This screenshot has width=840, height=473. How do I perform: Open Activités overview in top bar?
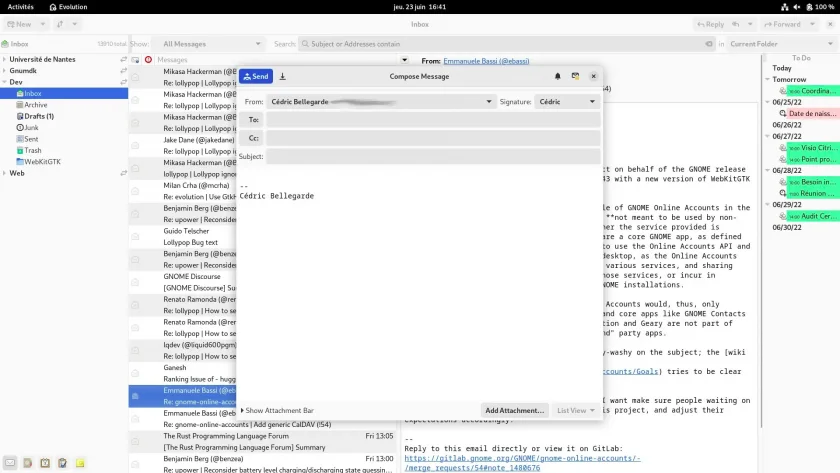[x=20, y=7]
